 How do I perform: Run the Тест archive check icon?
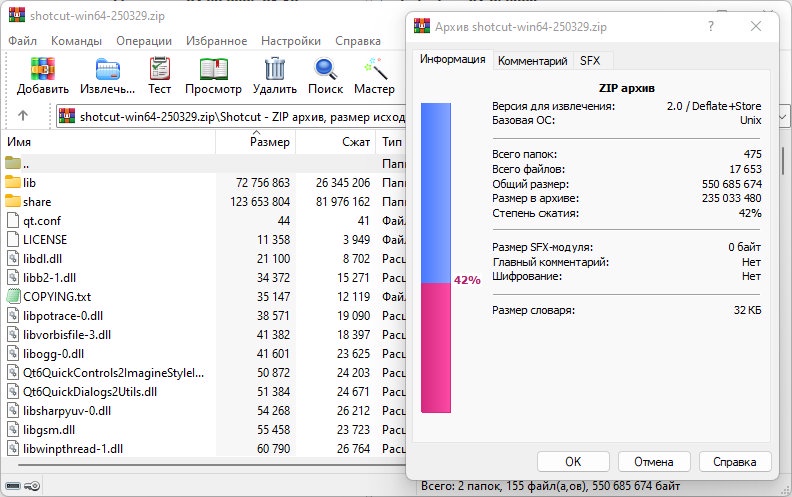click(160, 69)
